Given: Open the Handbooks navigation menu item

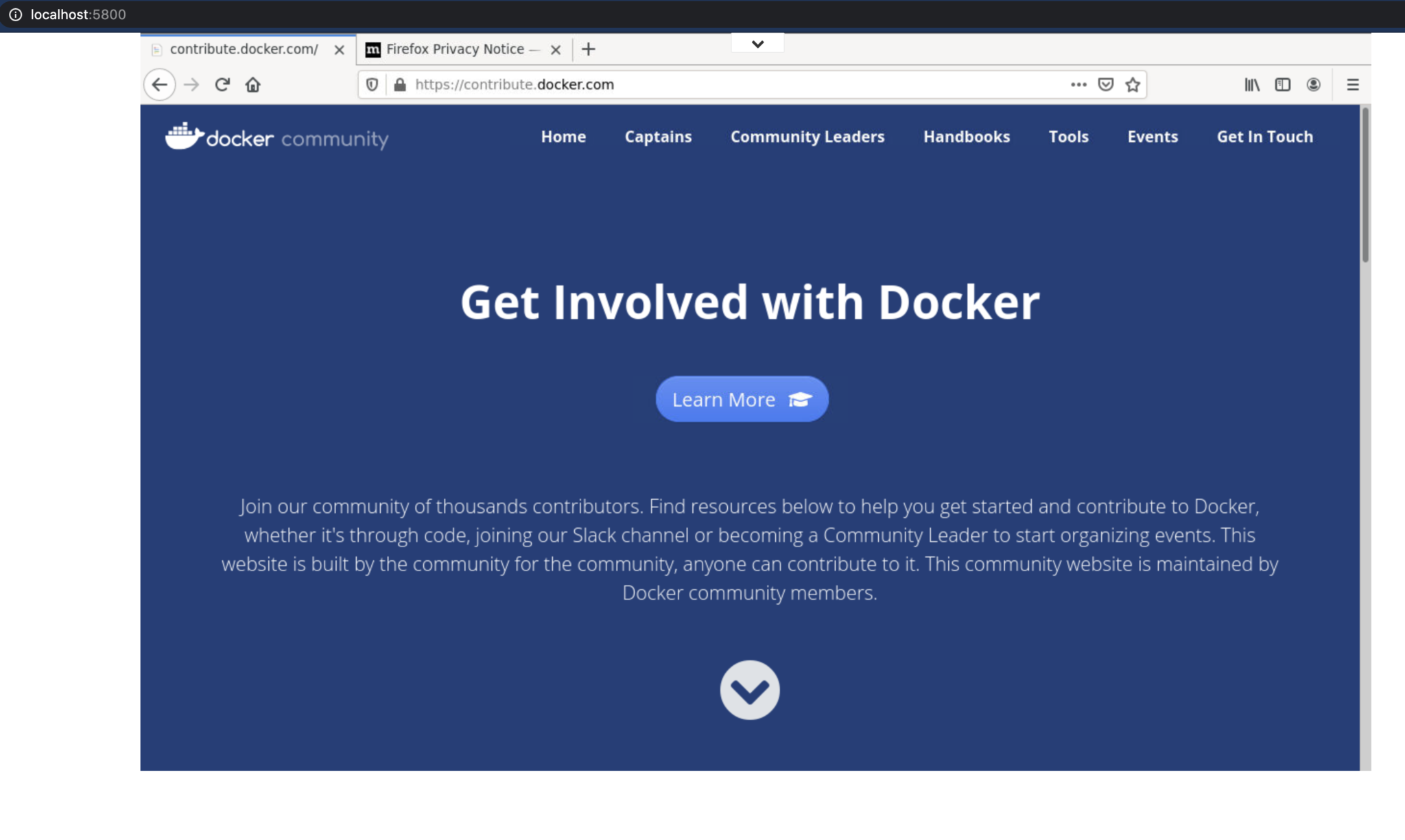Looking at the screenshot, I should (967, 136).
